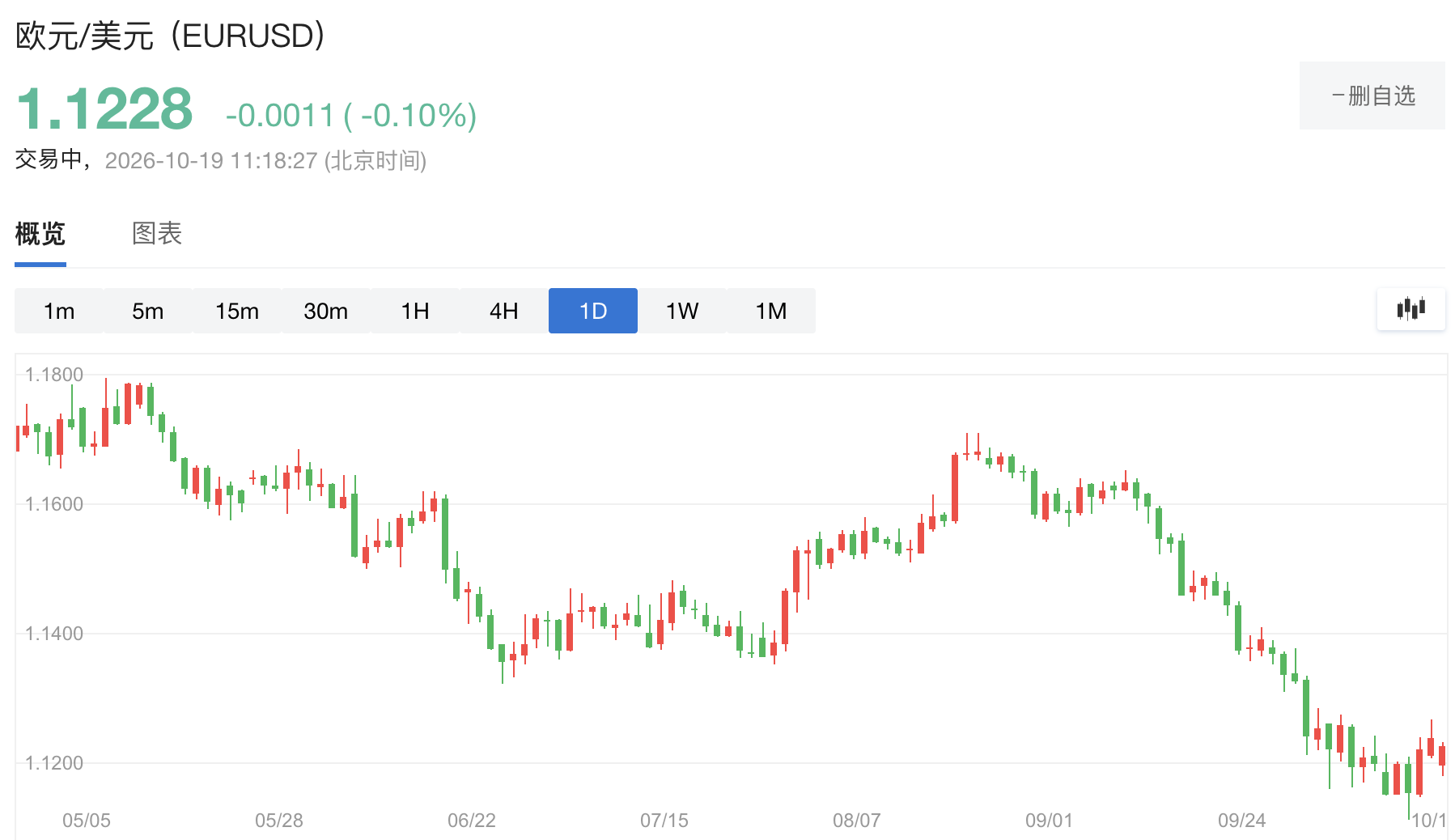Click the 交易中 trading status label

48,160
